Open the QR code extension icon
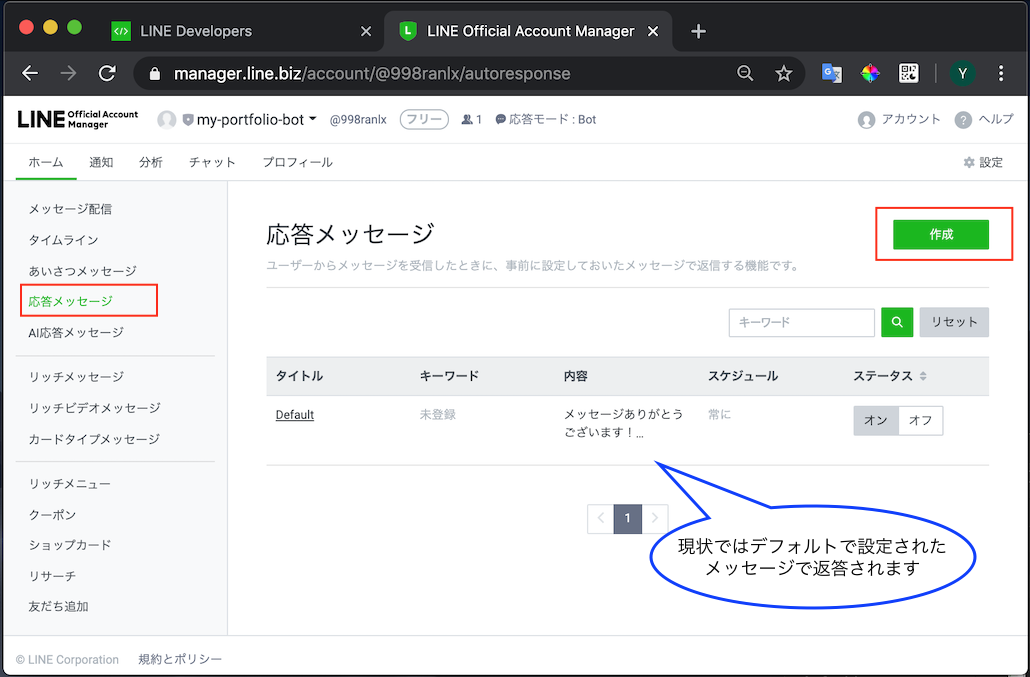 [908, 73]
